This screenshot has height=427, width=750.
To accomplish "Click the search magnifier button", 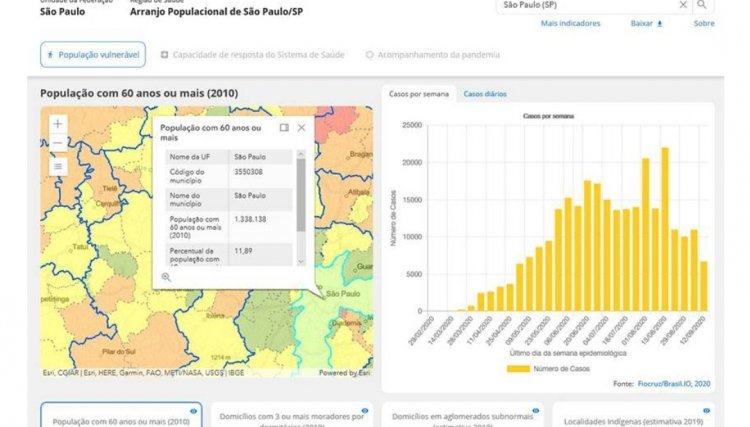I will 702,5.
